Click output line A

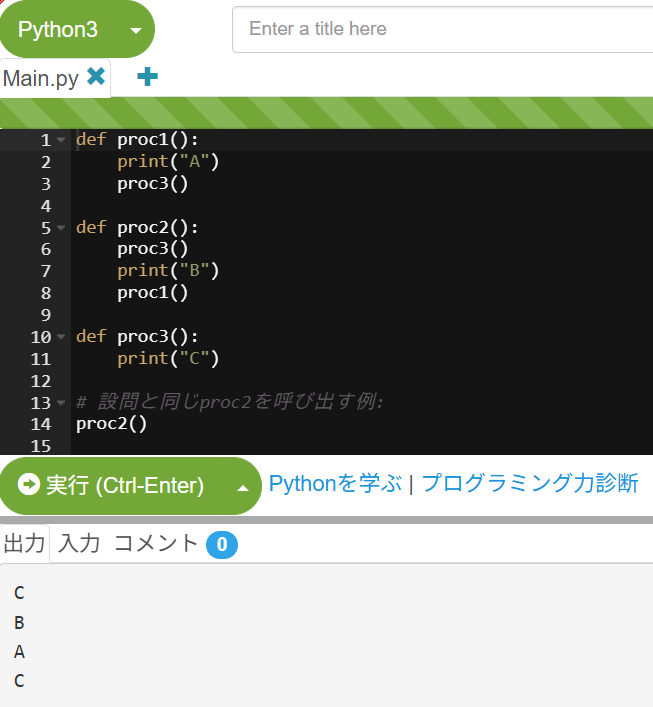[x=19, y=652]
